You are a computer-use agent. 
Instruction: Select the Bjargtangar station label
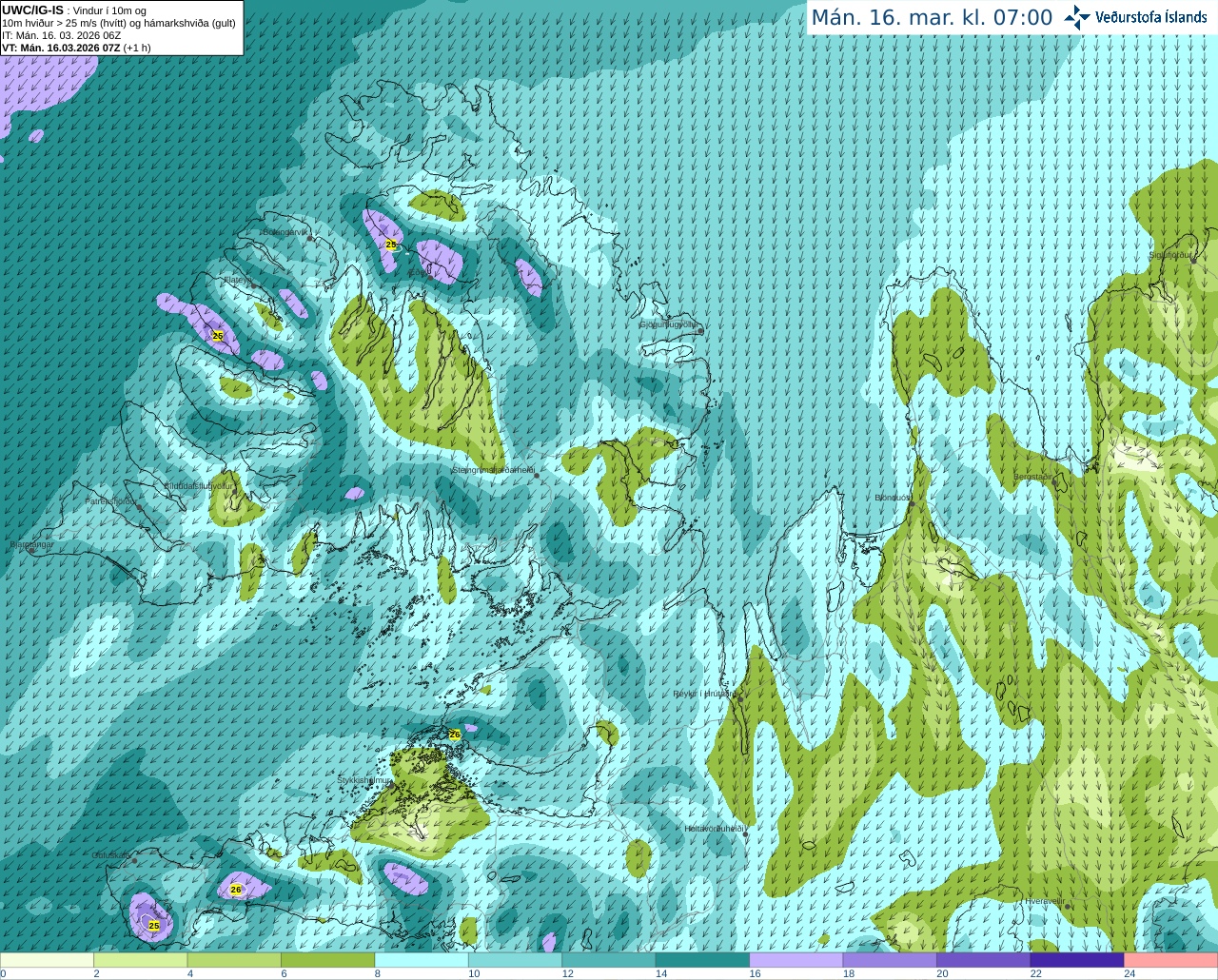point(32,544)
